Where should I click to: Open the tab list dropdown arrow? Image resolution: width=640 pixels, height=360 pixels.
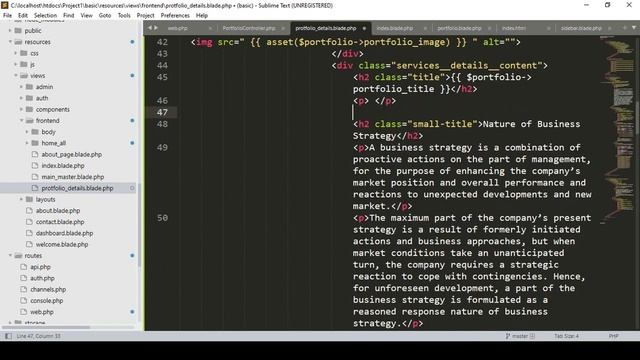pyautogui.click(x=634, y=28)
